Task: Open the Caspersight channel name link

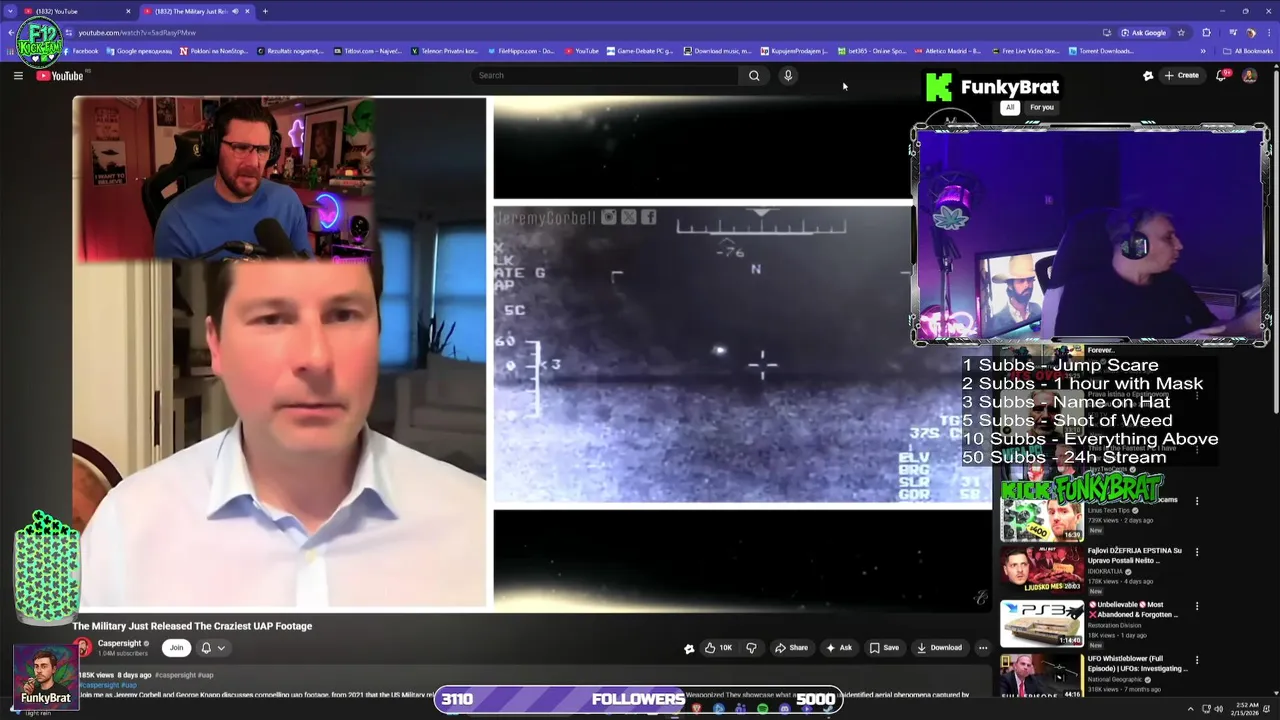Action: pyautogui.click(x=120, y=643)
